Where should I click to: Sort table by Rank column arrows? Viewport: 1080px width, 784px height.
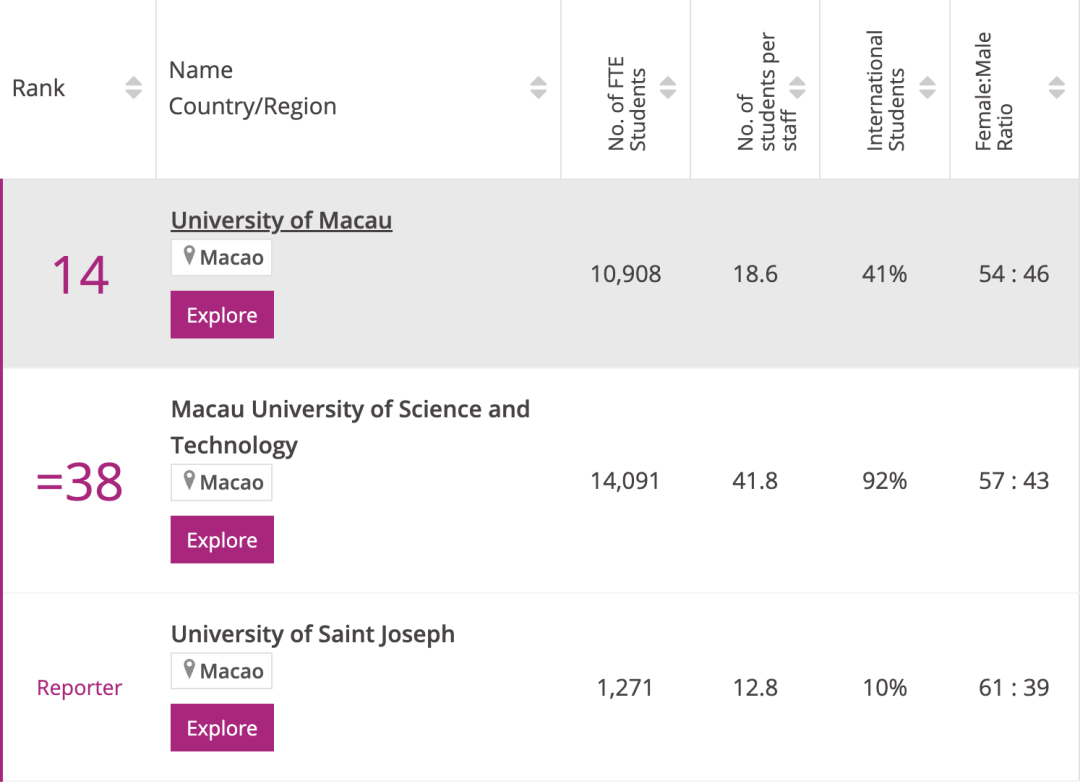coord(134,88)
